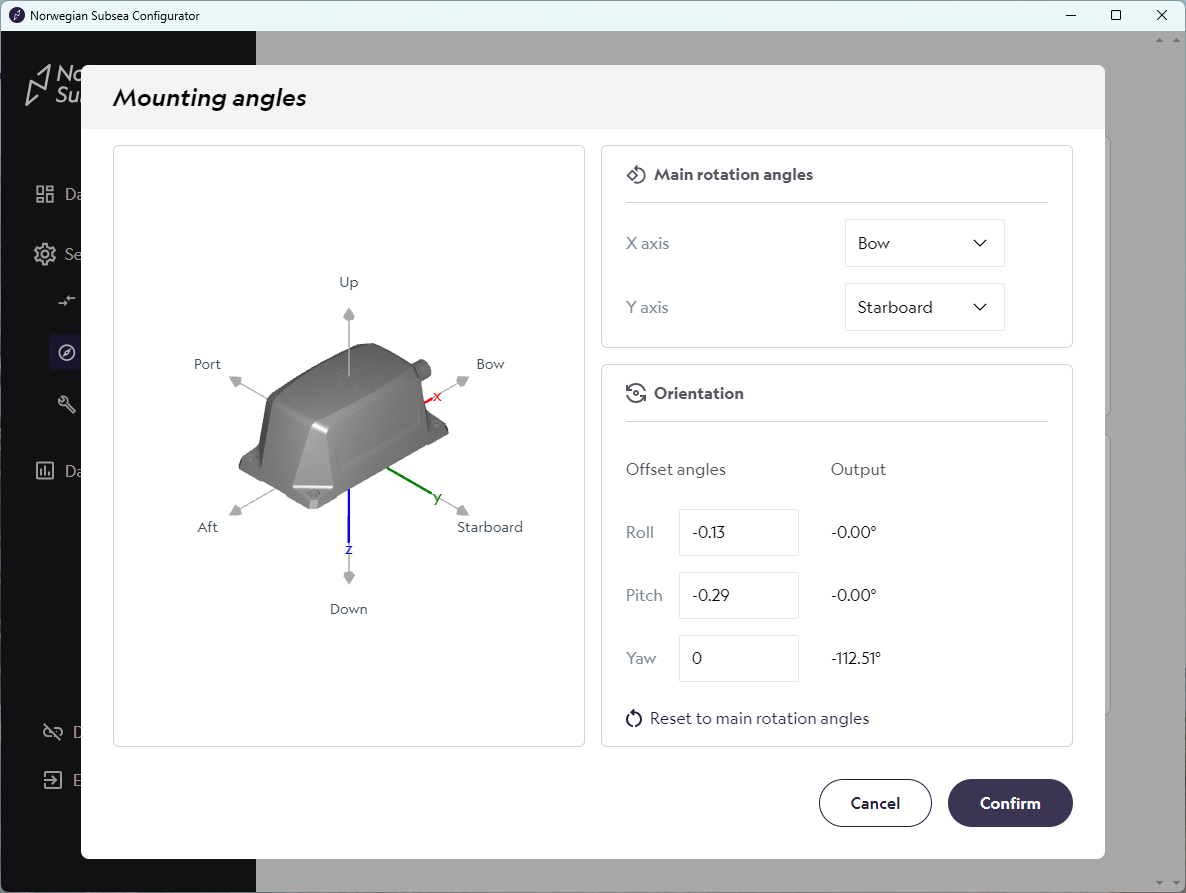Image resolution: width=1186 pixels, height=893 pixels.
Task: Click the Yaw output value -112.51°
Action: click(x=855, y=659)
